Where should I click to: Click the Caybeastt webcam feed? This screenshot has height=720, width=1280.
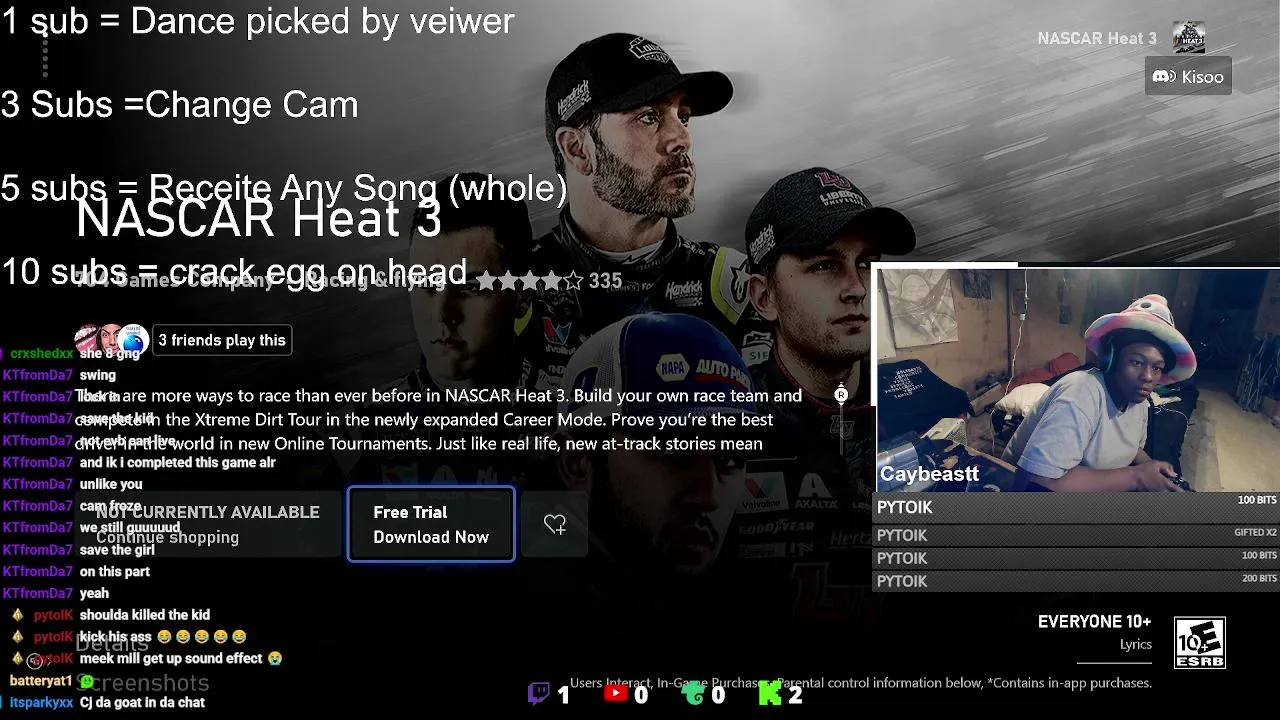pyautogui.click(x=1076, y=380)
